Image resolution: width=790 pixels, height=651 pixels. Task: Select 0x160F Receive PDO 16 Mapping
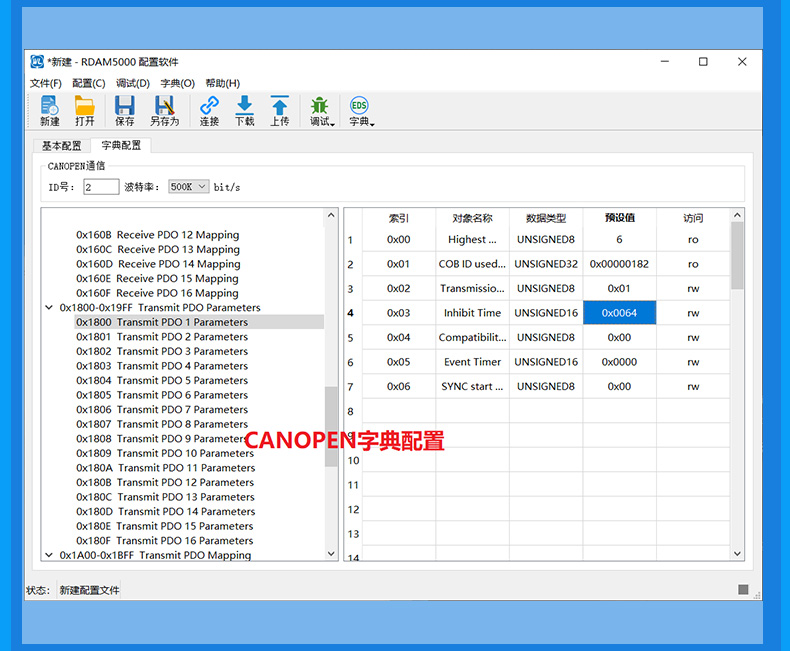coord(157,293)
